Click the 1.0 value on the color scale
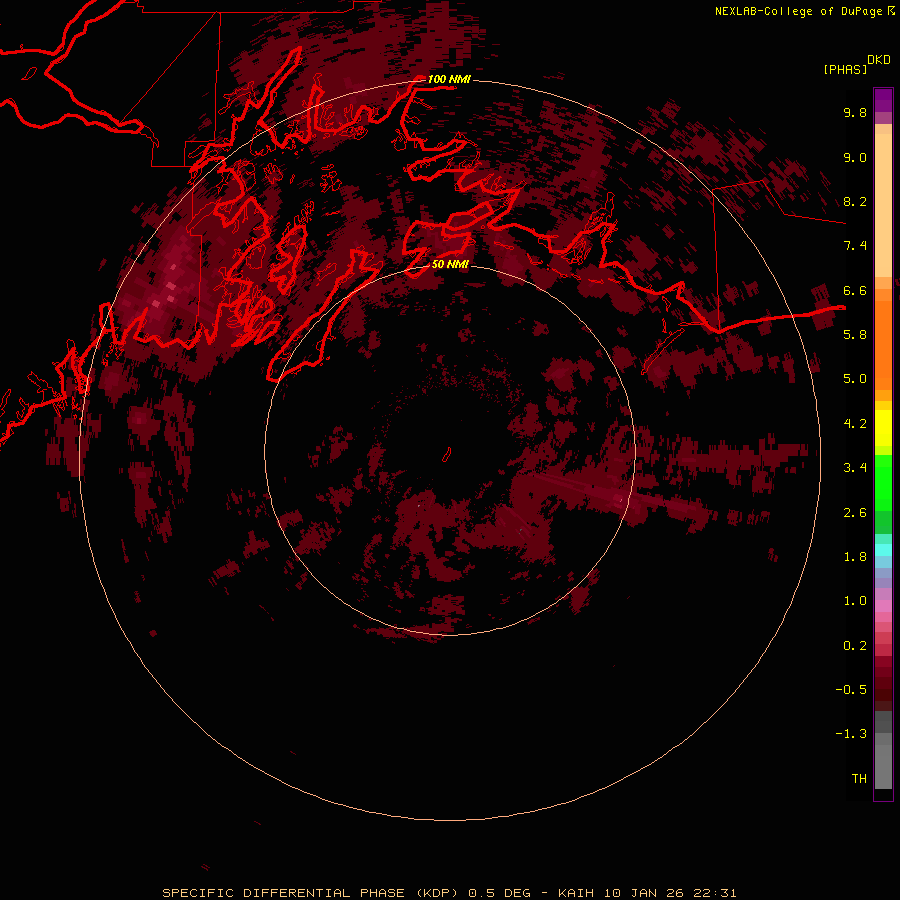 coord(855,601)
